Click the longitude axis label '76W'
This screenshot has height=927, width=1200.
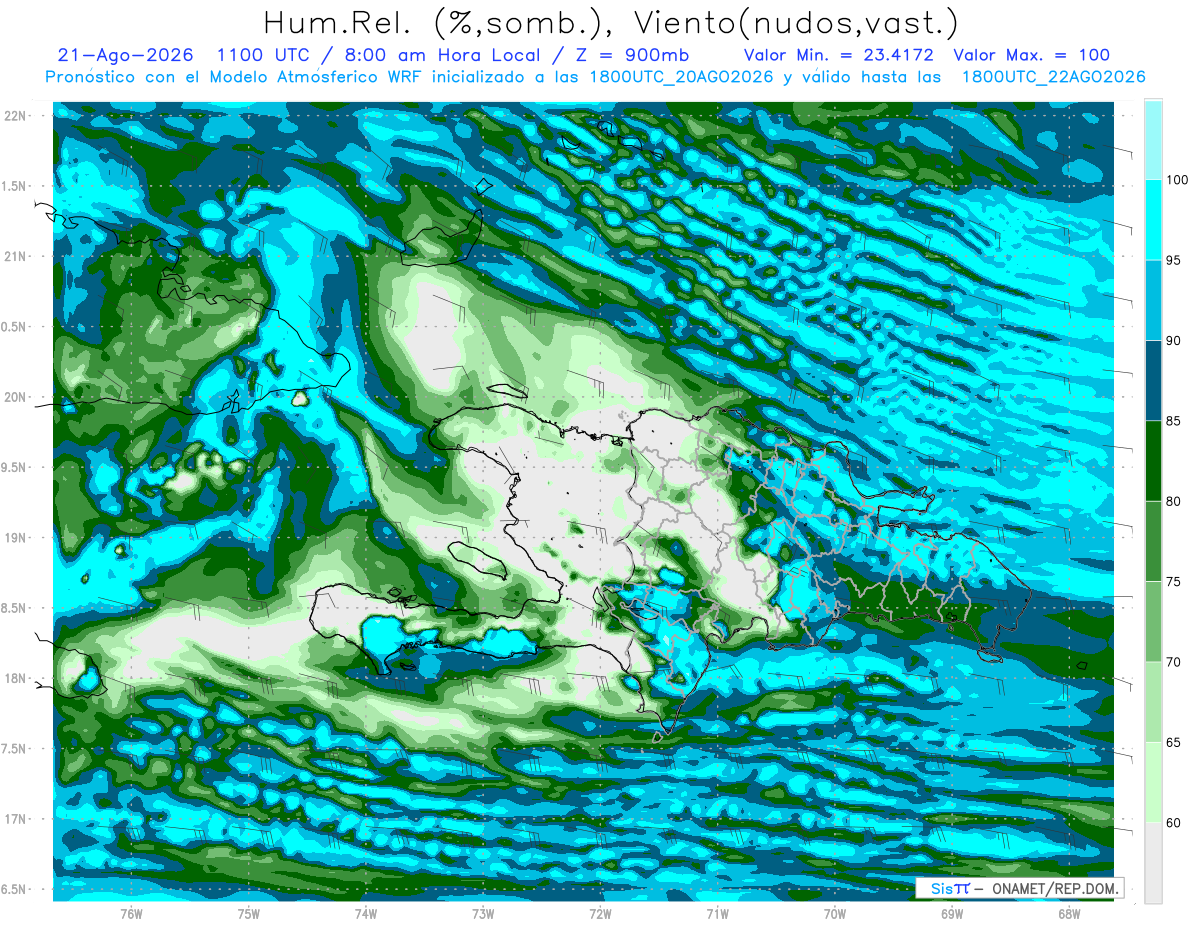coord(132,914)
